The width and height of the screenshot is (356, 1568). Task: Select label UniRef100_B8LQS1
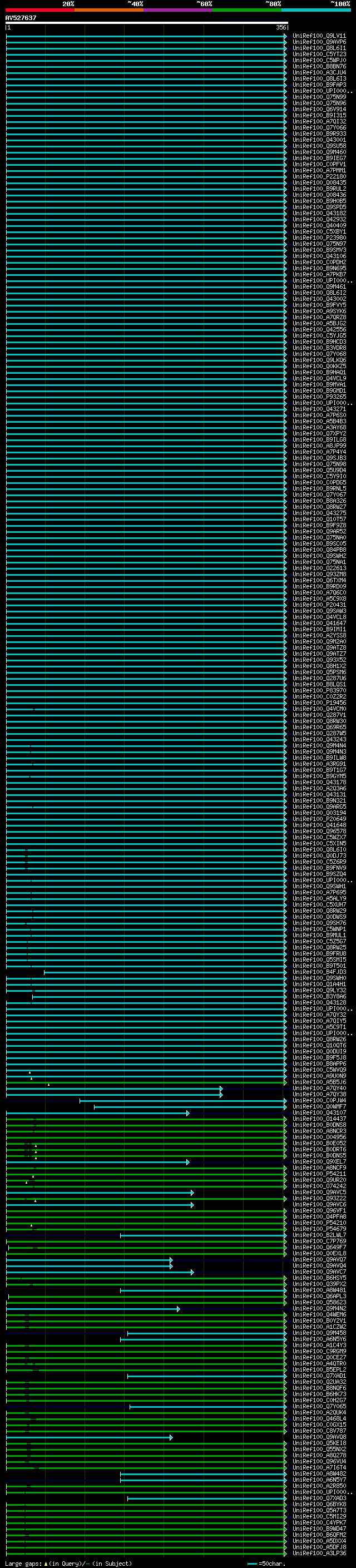tap(319, 684)
